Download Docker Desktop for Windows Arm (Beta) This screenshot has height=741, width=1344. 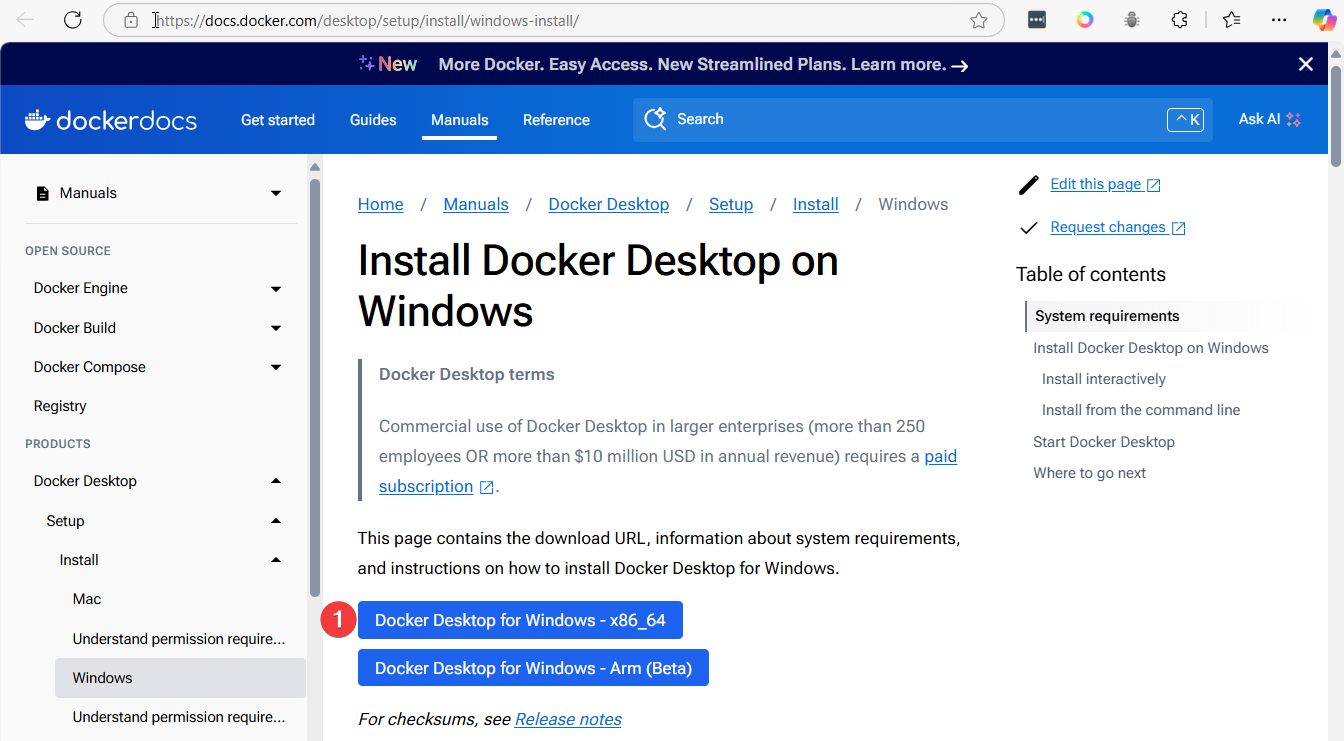533,668
